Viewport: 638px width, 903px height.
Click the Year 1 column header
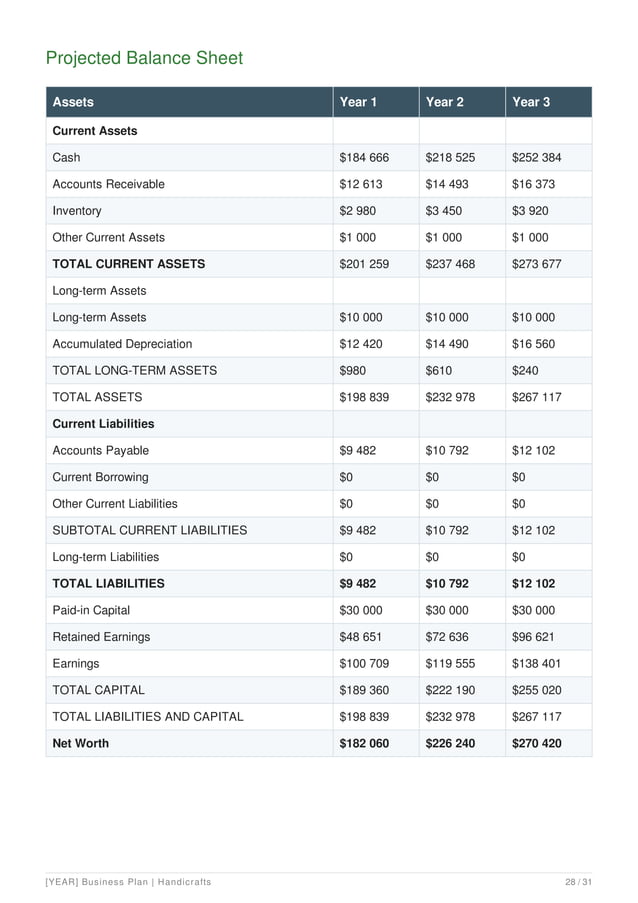coord(358,102)
